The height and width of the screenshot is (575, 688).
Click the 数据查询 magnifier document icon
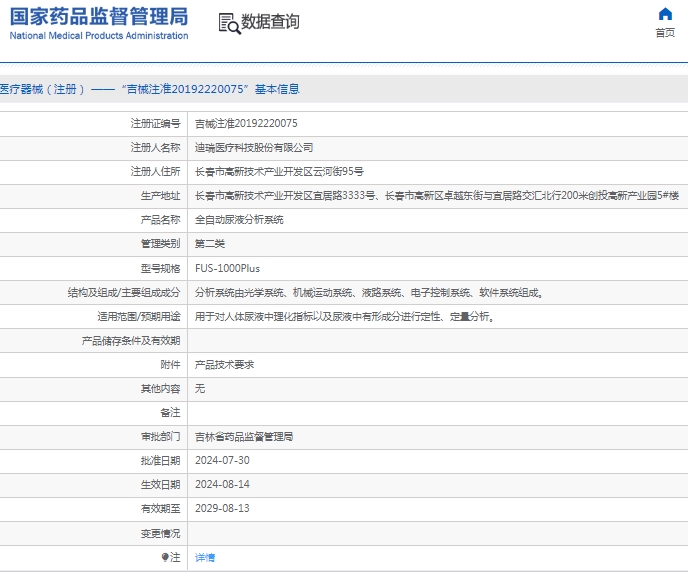[229, 23]
